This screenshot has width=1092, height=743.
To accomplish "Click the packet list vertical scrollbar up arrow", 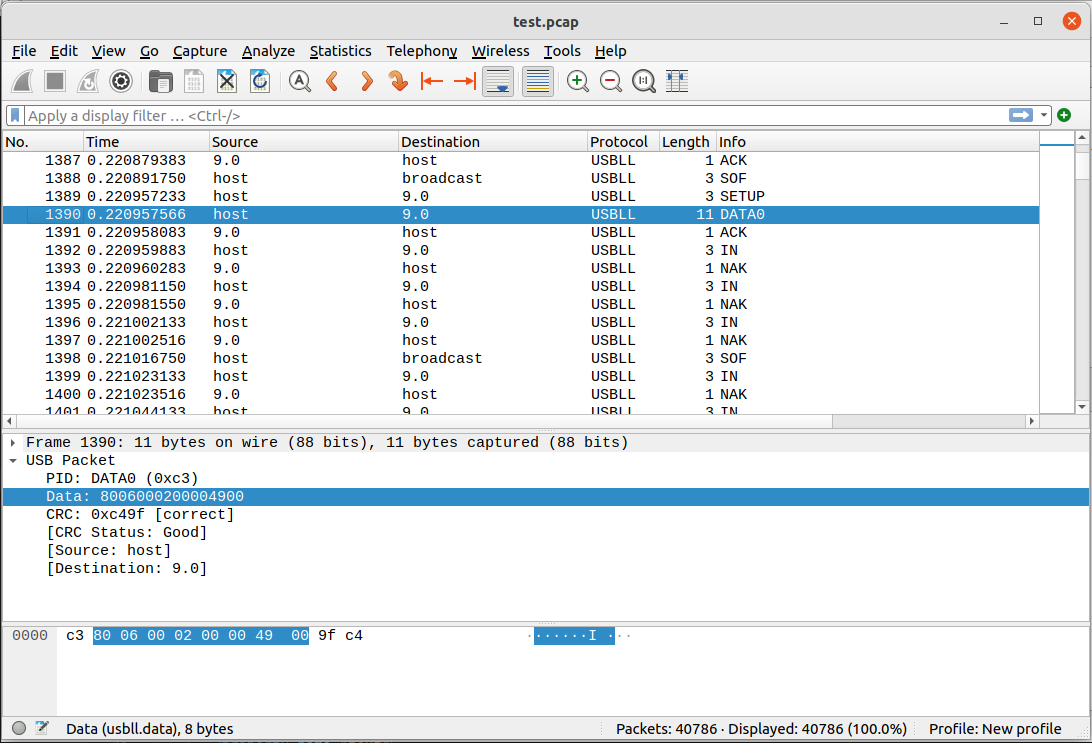I will click(x=1082, y=138).
